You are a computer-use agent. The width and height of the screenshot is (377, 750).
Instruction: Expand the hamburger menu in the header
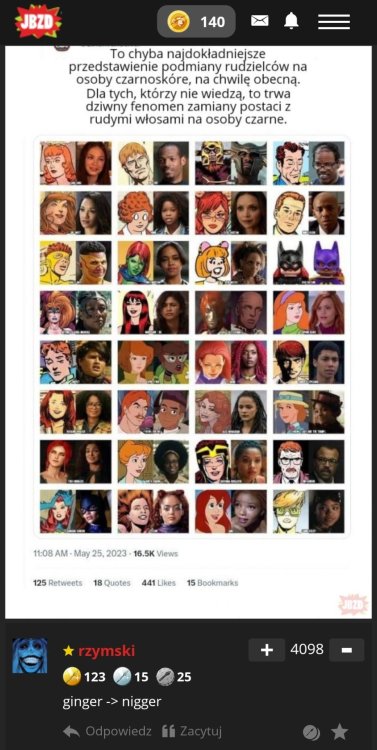(x=334, y=22)
